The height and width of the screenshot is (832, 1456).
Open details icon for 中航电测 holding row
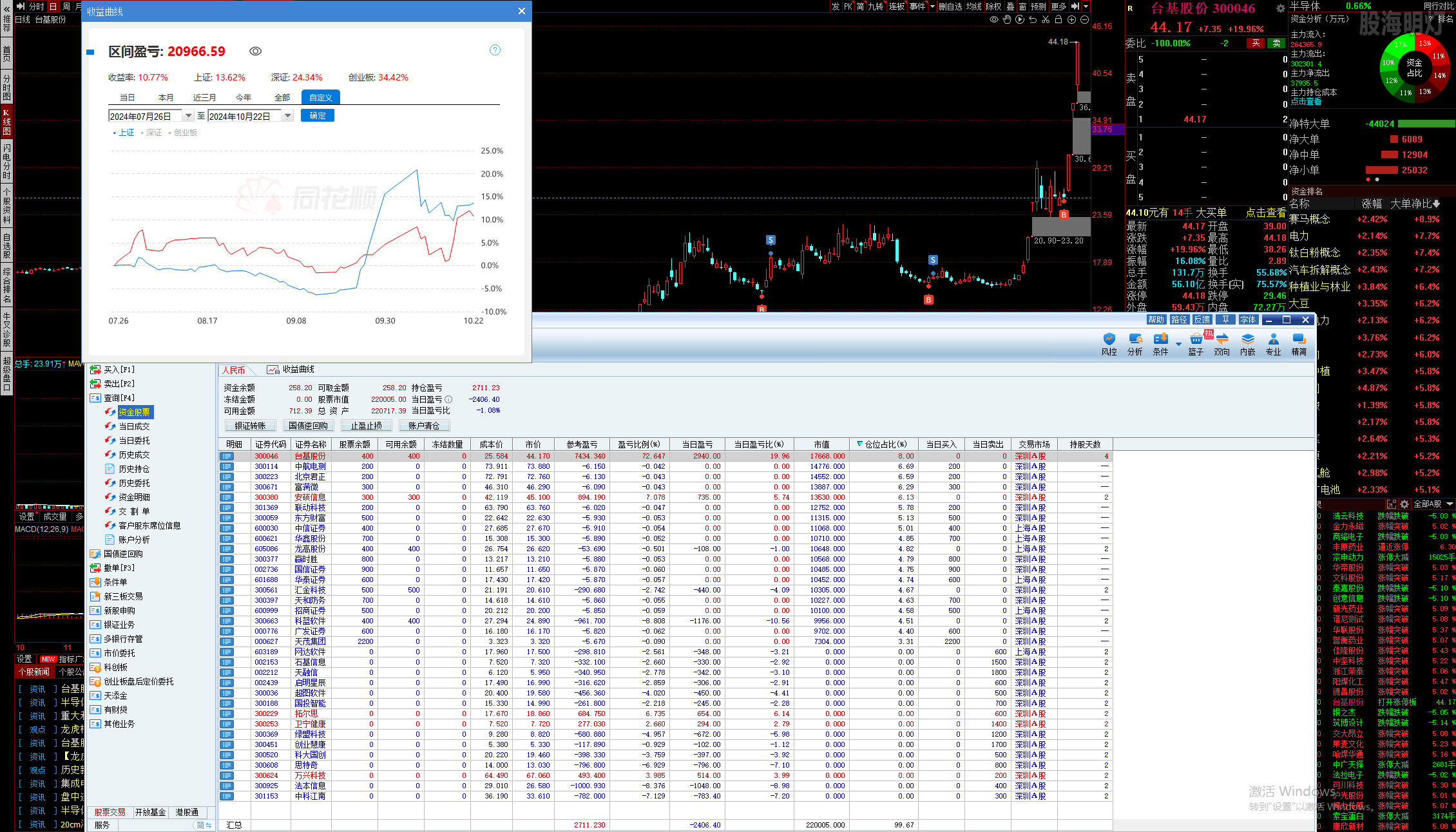coord(227,466)
